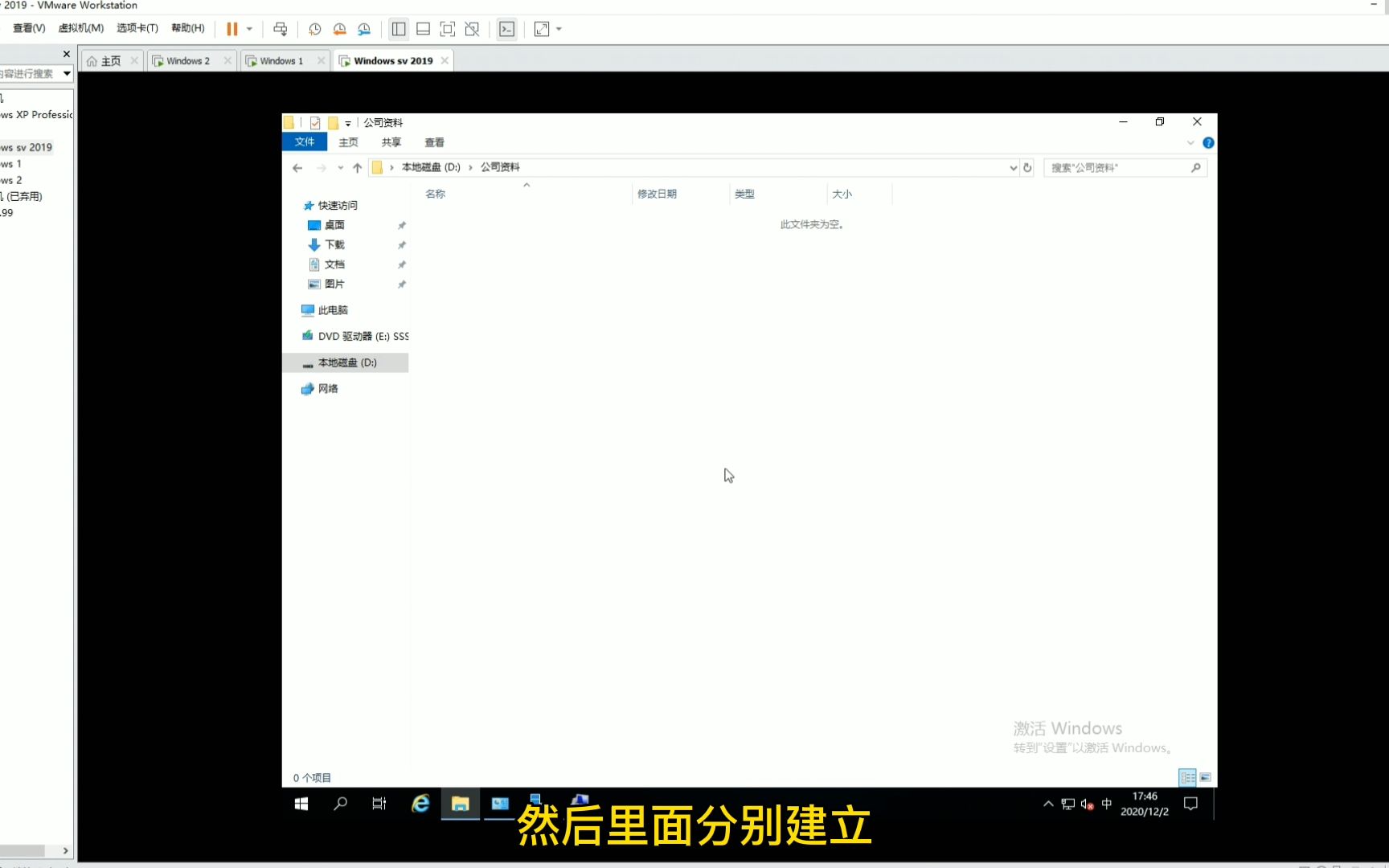Viewport: 1389px width, 868px height.
Task: Select ws sv 2019 in the library list
Action: [x=27, y=147]
